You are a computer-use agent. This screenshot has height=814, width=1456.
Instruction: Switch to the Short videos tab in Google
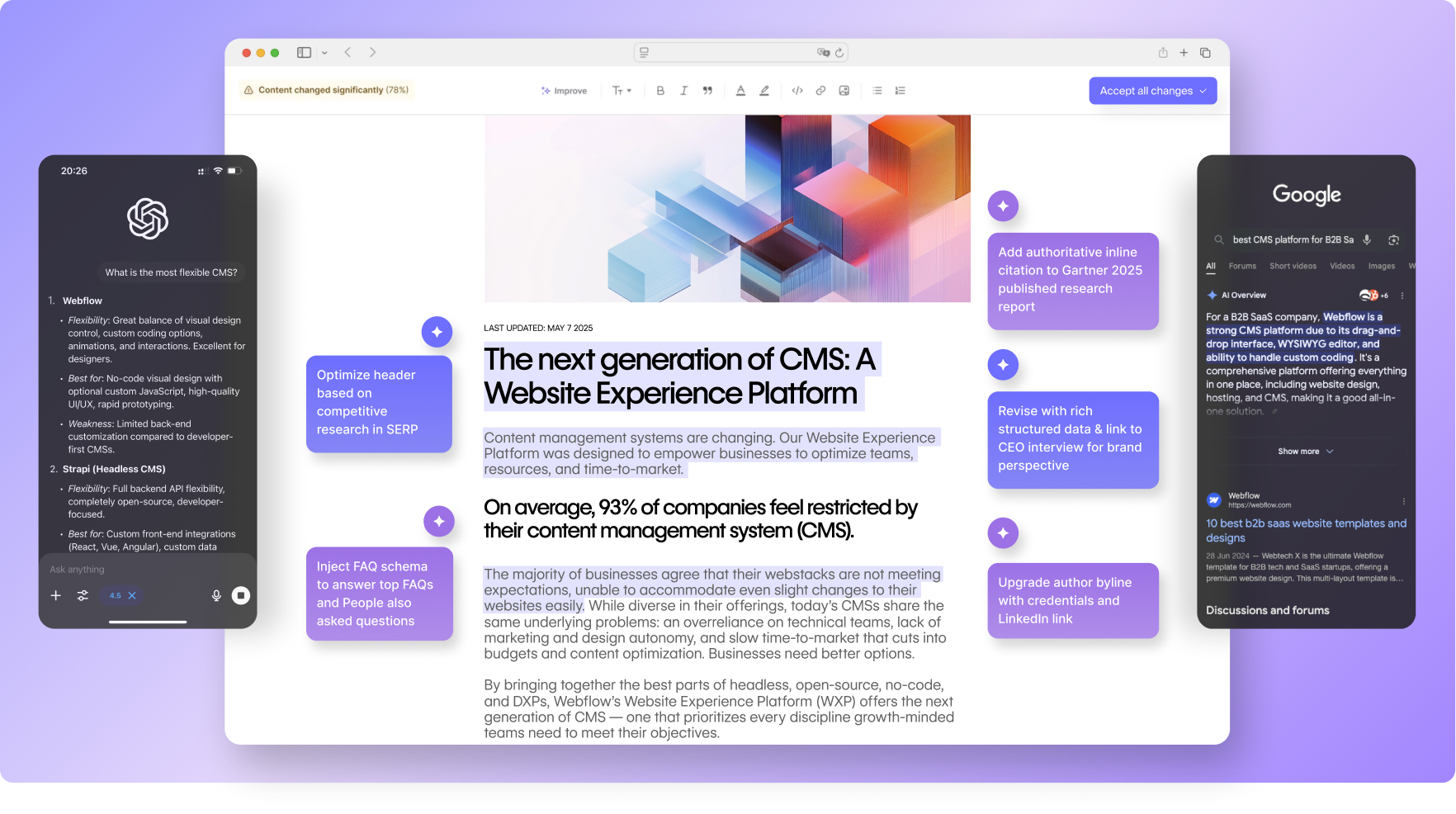(1293, 266)
